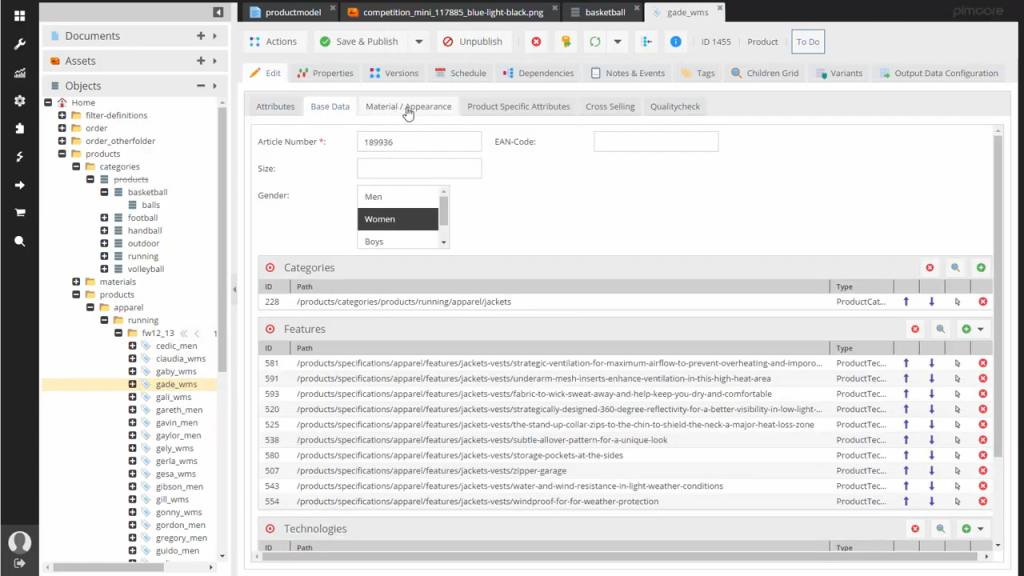
Task: Click the To Do button in the toolbar
Action: (x=808, y=41)
